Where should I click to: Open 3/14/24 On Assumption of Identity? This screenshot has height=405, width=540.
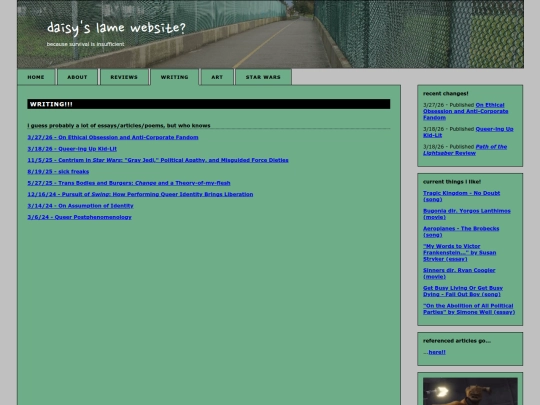point(80,205)
